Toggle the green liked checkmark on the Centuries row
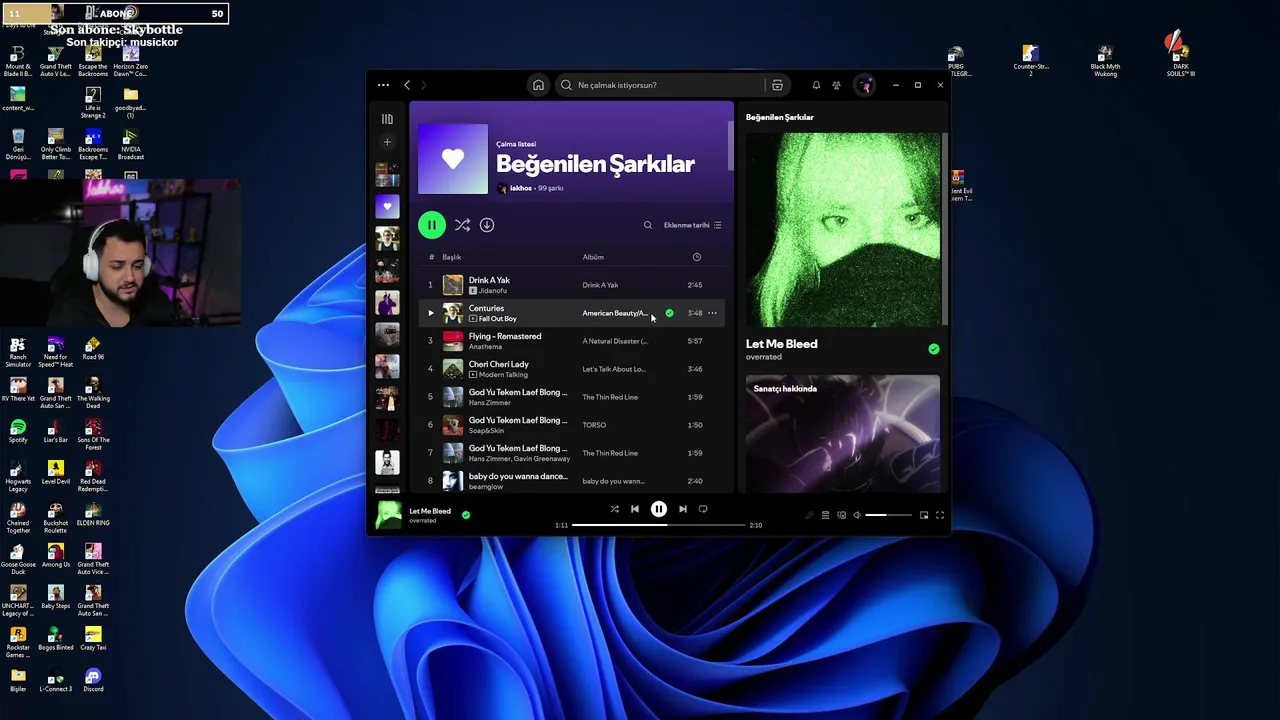Image resolution: width=1280 pixels, height=720 pixels. (x=669, y=313)
